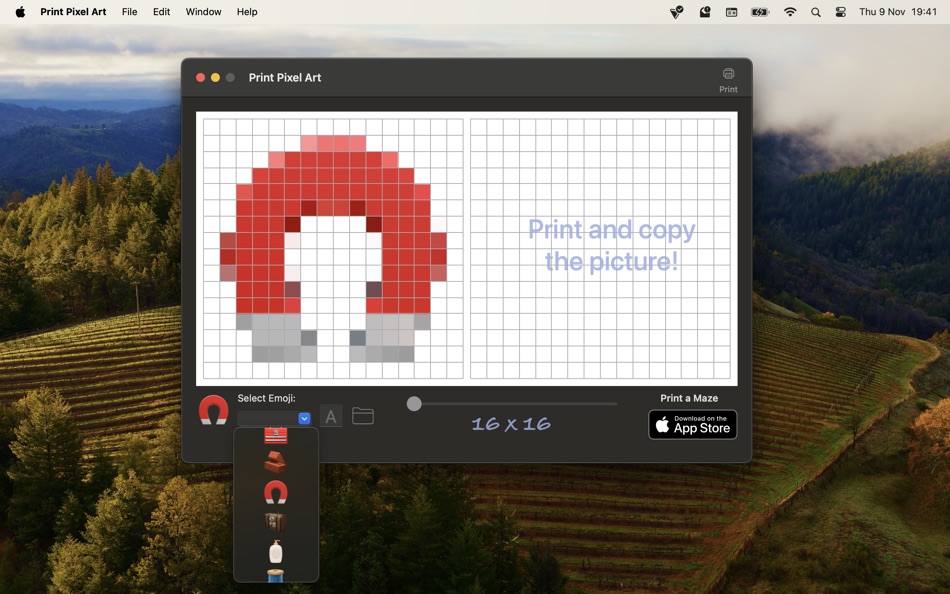Open the File menu
This screenshot has height=594, width=950.
pos(129,12)
